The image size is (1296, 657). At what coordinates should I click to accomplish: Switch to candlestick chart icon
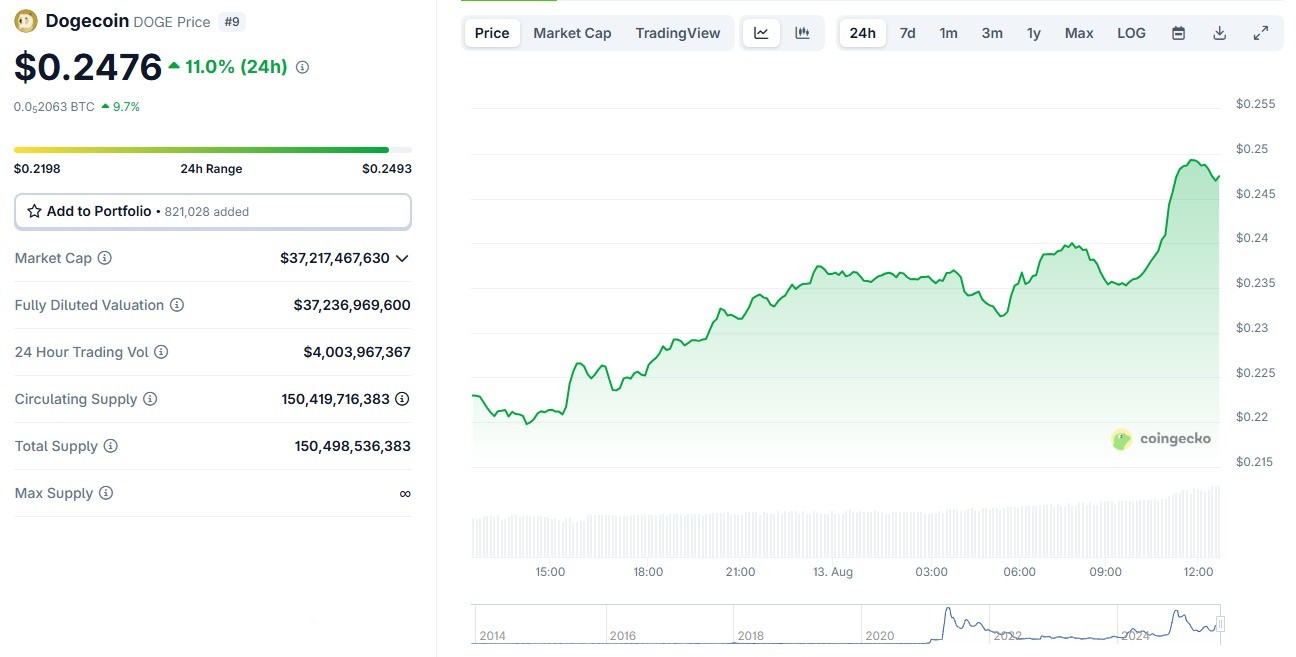pos(802,33)
